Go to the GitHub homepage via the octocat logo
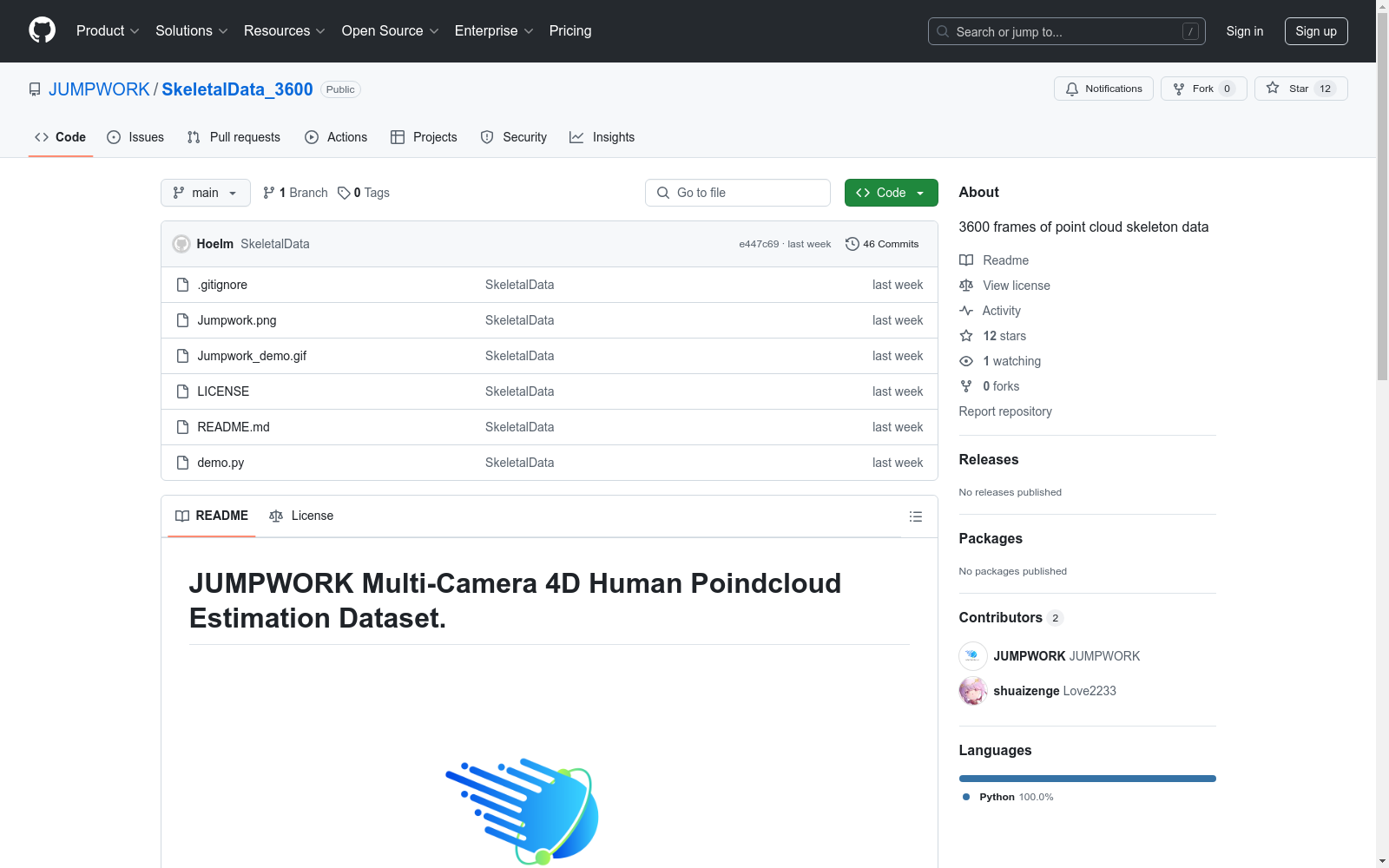 tap(42, 30)
